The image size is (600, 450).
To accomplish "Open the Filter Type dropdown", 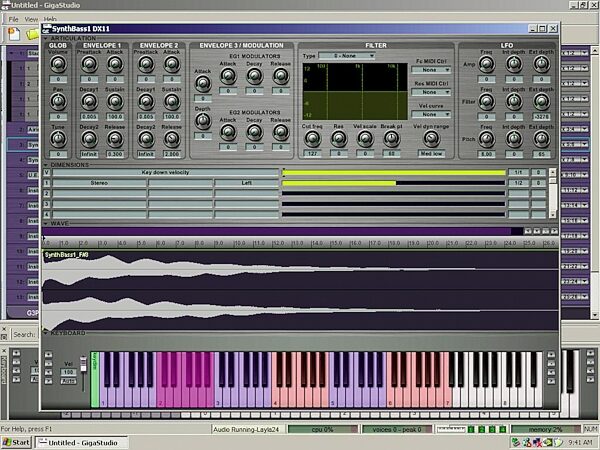I will [x=347, y=56].
